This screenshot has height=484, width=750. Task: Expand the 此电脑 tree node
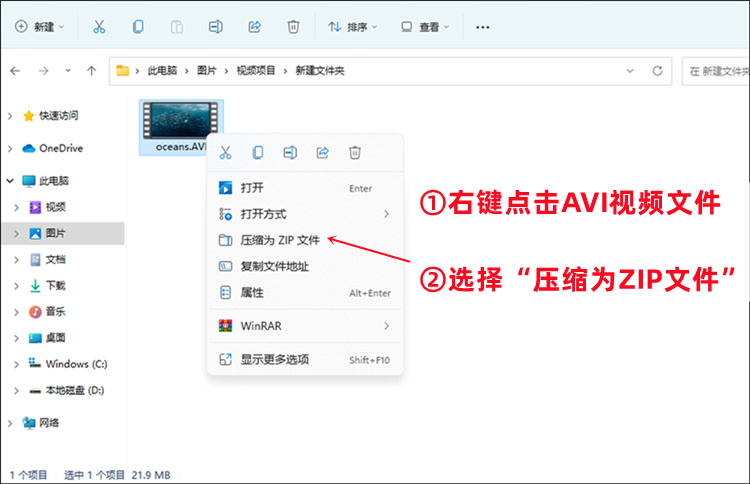11,181
